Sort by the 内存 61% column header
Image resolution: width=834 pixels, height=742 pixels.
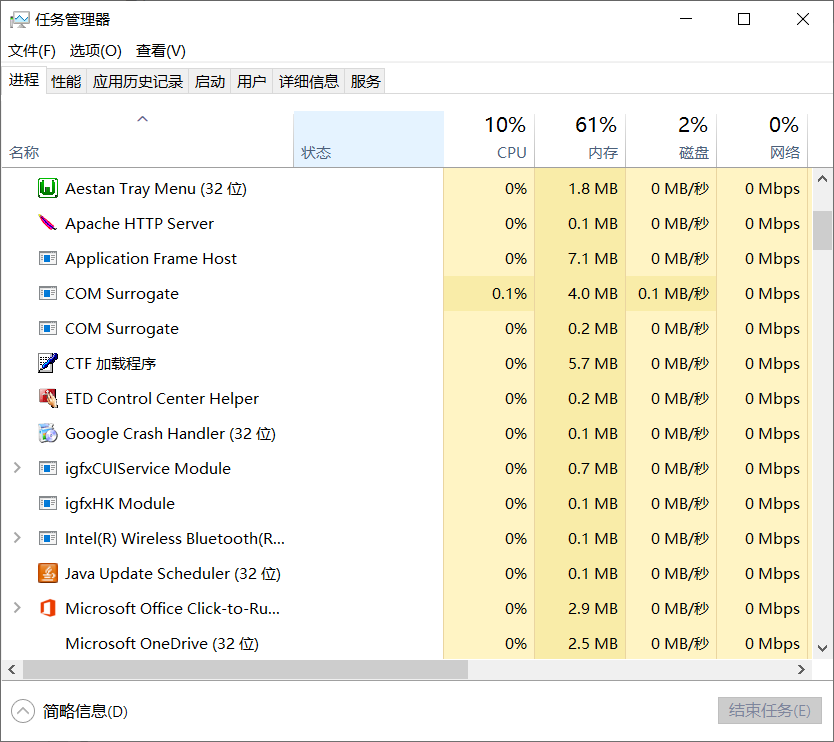tap(580, 140)
